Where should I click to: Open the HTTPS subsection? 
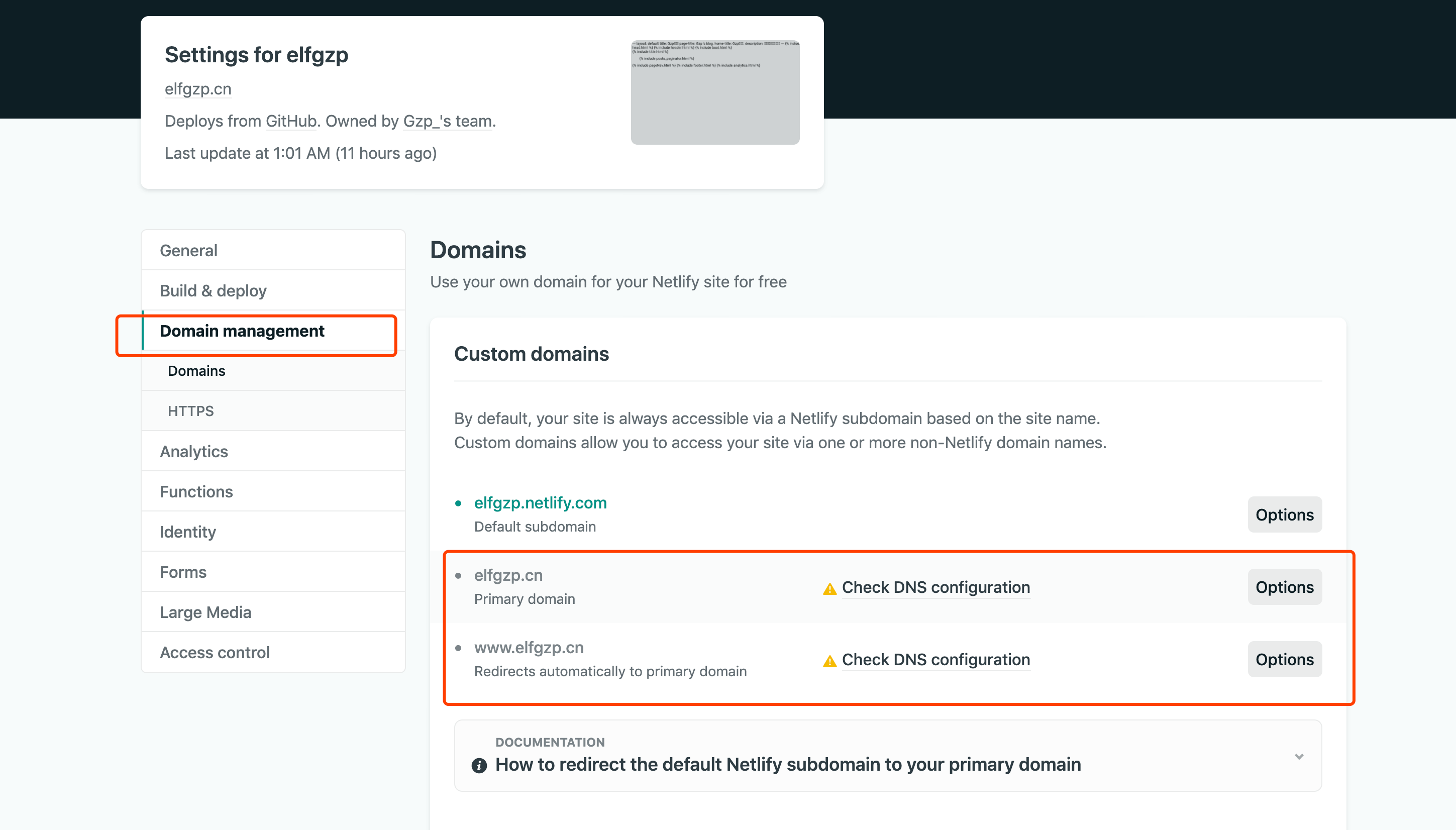click(190, 410)
